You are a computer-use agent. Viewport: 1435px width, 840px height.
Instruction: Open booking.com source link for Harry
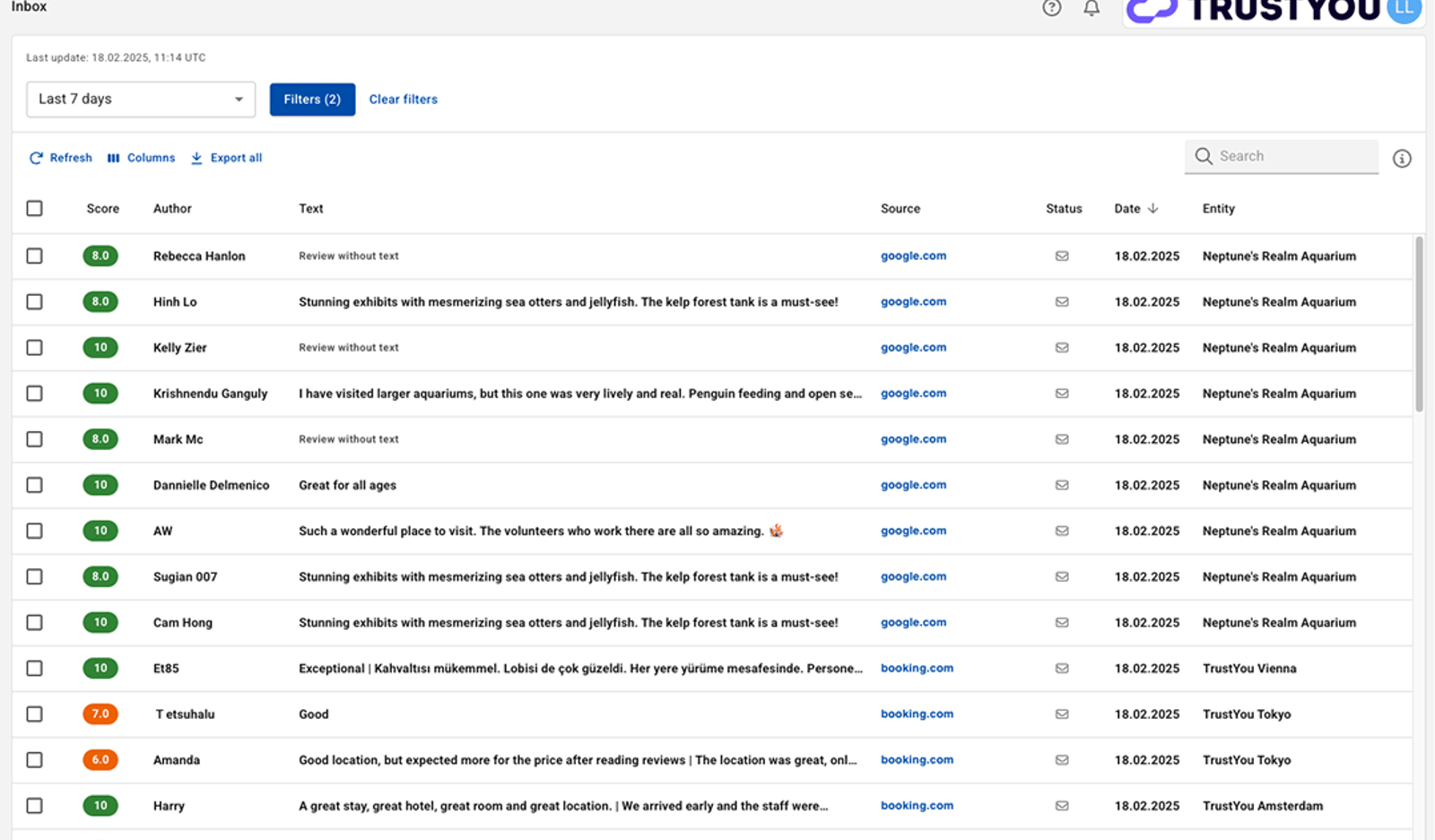coord(917,805)
